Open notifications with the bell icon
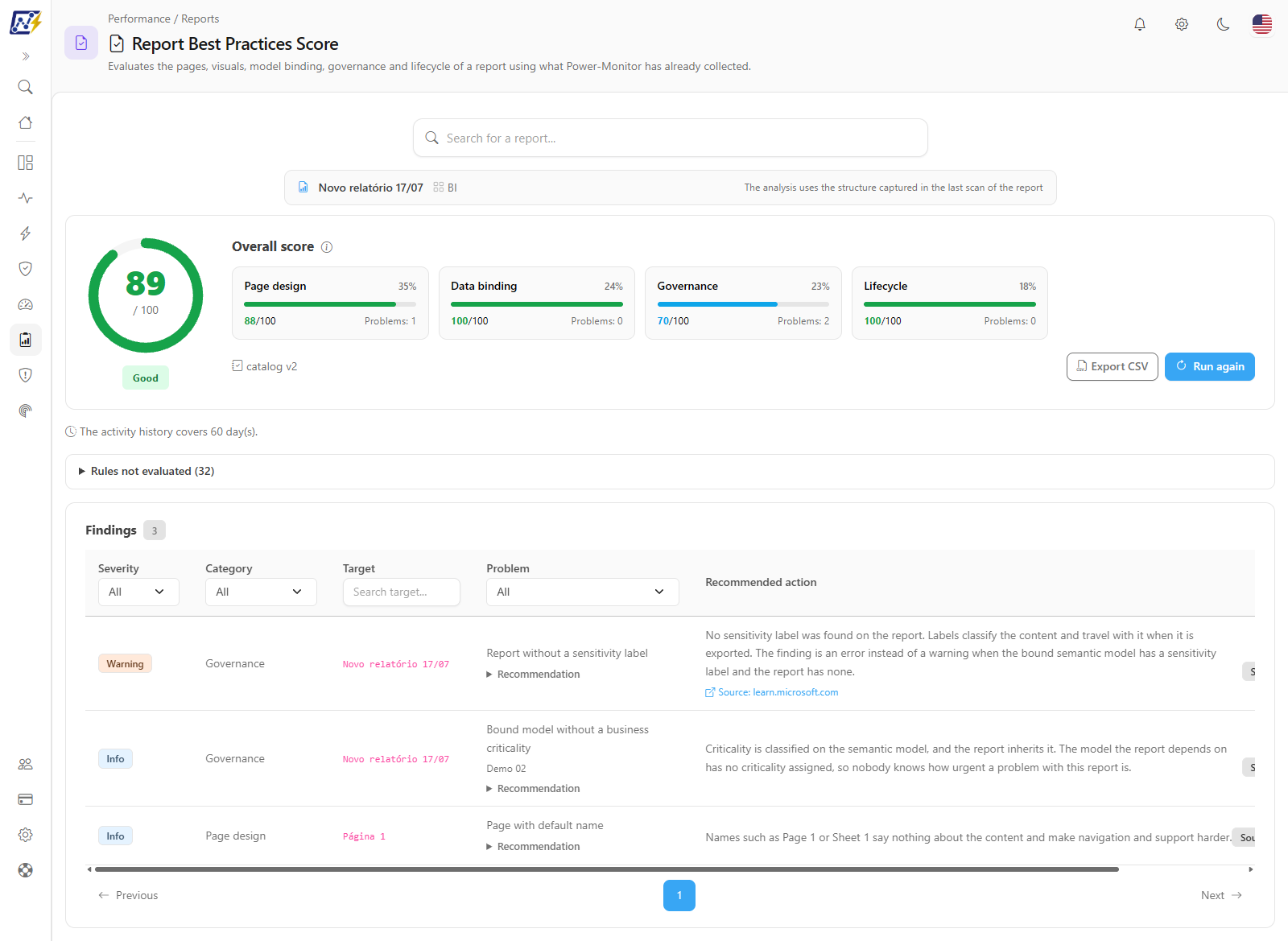Viewport: 1288px width, 941px height. (x=1140, y=24)
